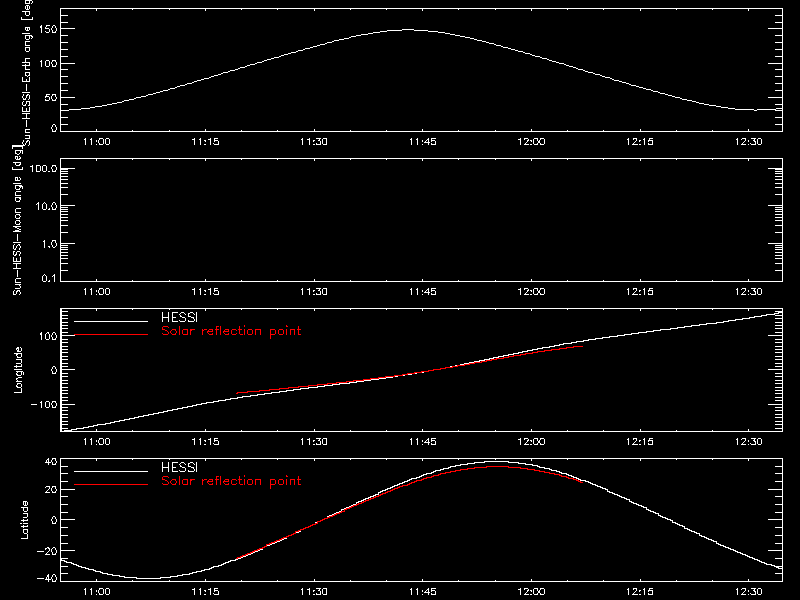Click 100 tick on Longitude axis

tap(48, 336)
